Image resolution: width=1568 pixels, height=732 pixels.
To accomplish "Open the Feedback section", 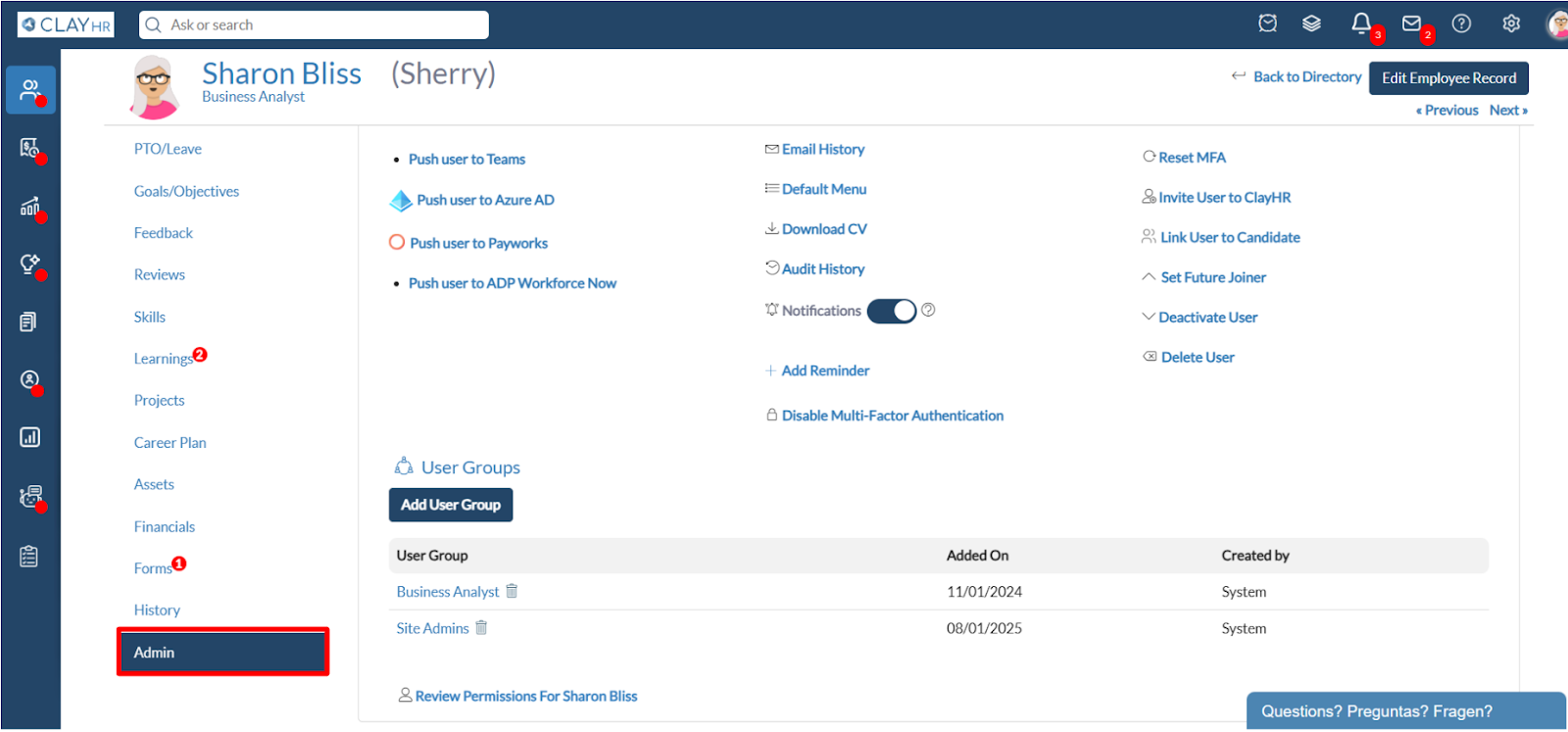I will 164,232.
